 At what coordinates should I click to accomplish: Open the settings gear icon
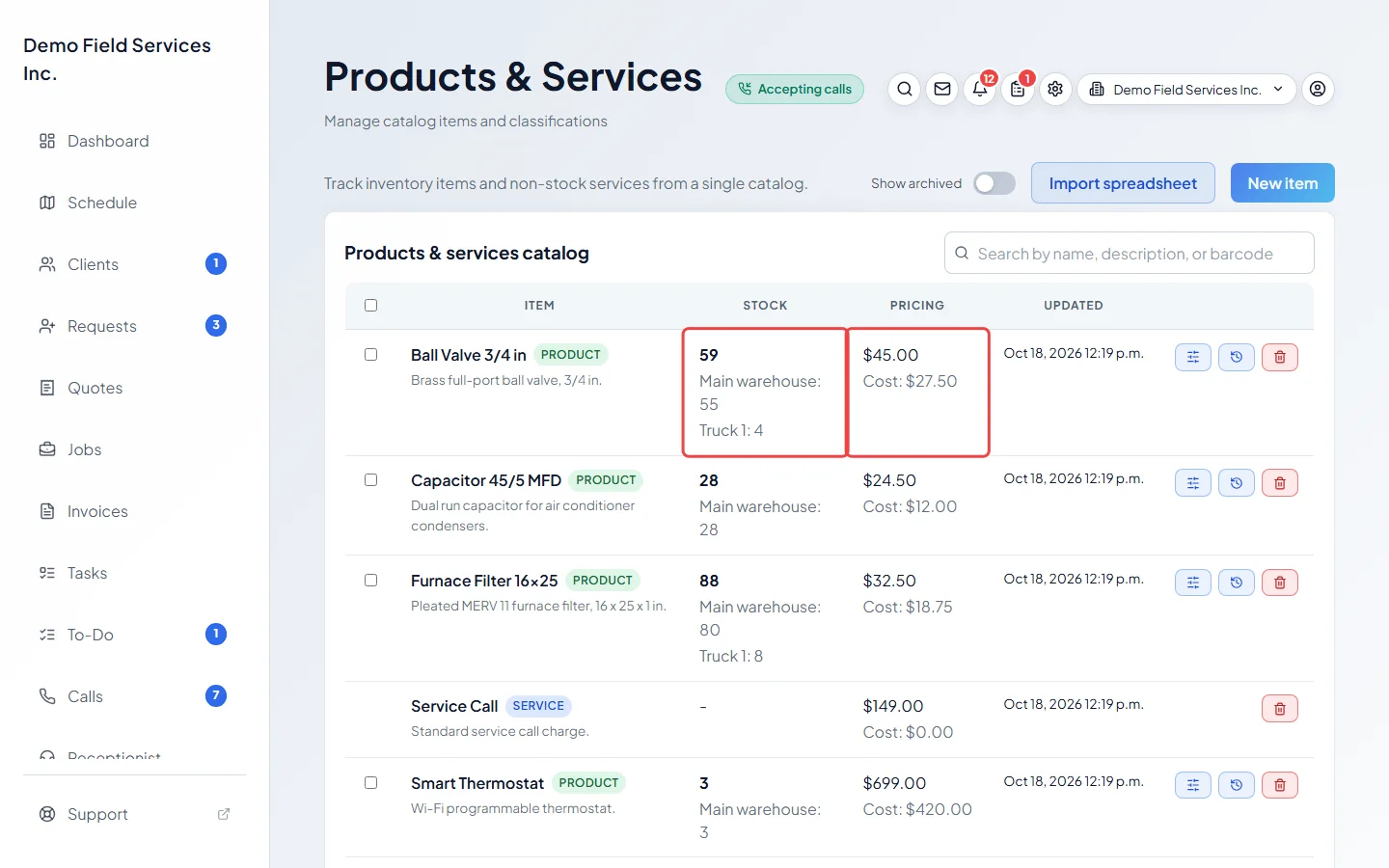(x=1055, y=90)
